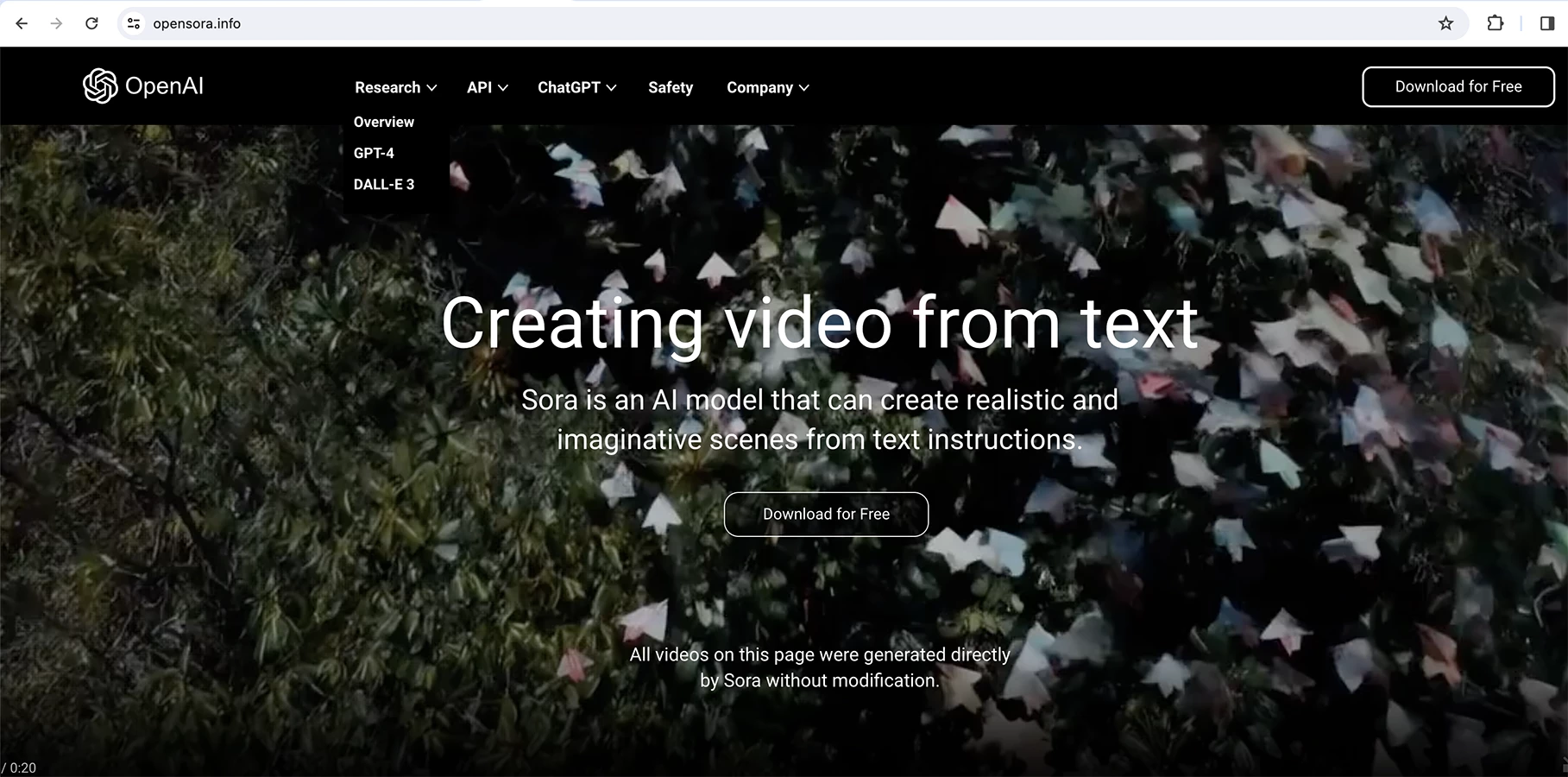
Task: Go to the Safety page
Action: (x=671, y=87)
